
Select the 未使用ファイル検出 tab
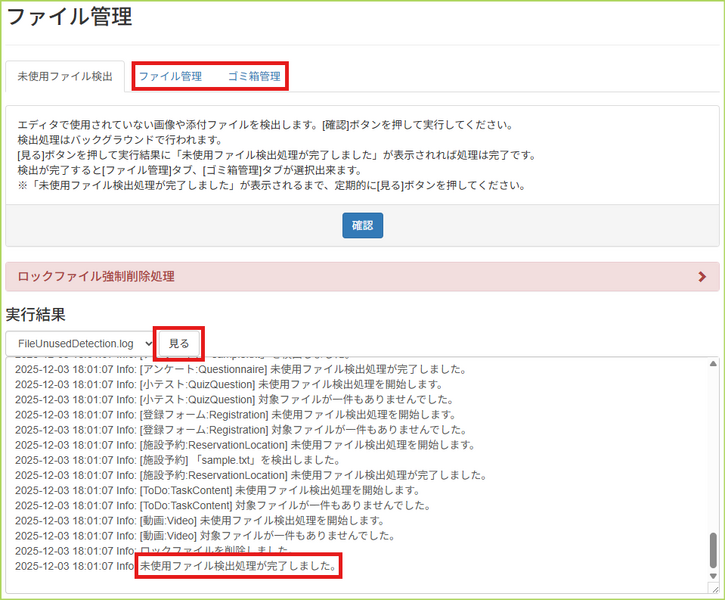[65, 76]
